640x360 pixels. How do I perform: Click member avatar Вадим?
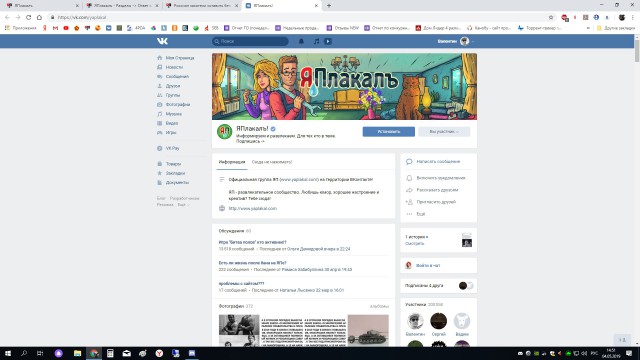[x=462, y=321]
